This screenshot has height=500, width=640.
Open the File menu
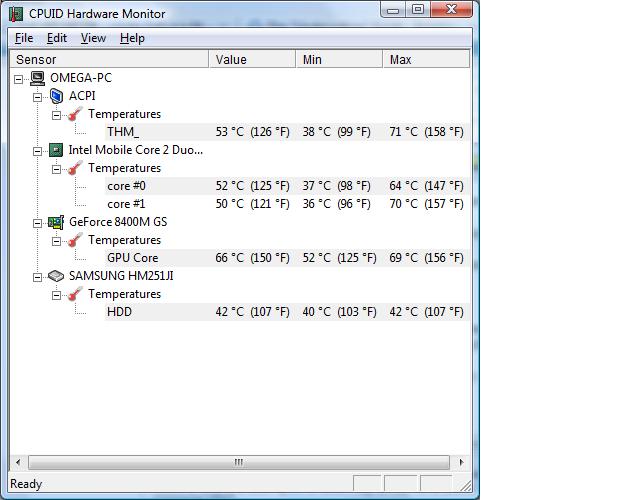24,38
